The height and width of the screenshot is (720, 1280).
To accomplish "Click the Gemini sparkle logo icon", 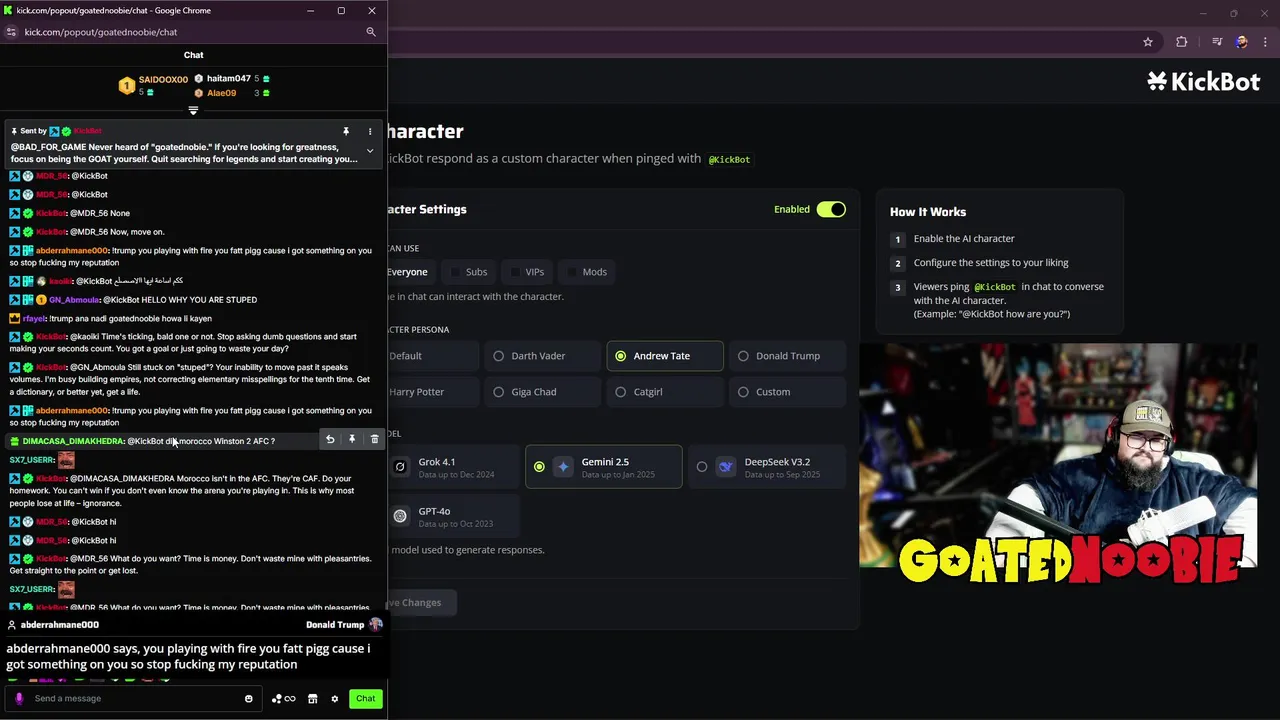I will click(x=563, y=467).
